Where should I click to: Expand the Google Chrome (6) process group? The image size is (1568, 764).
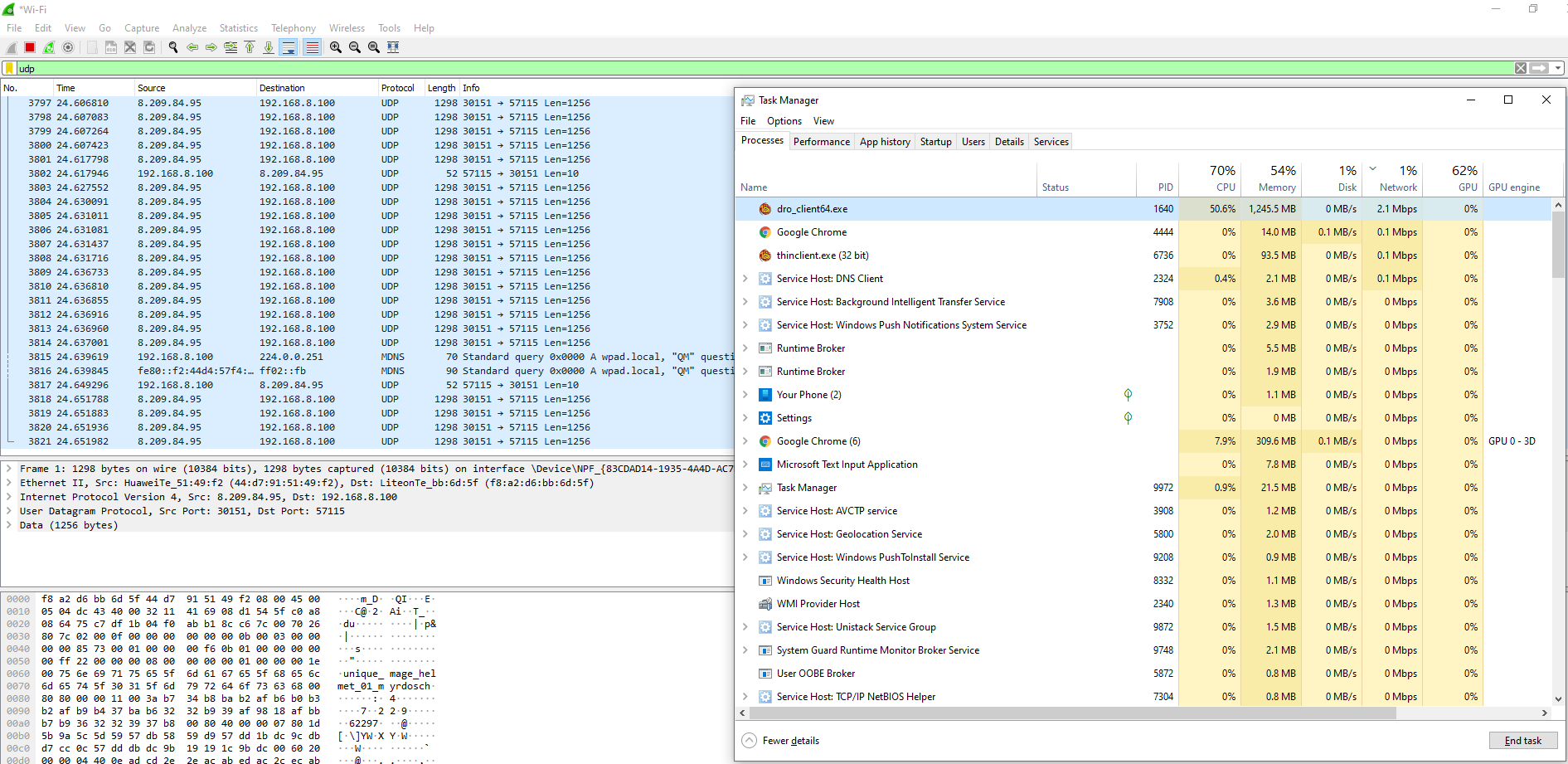click(x=745, y=441)
